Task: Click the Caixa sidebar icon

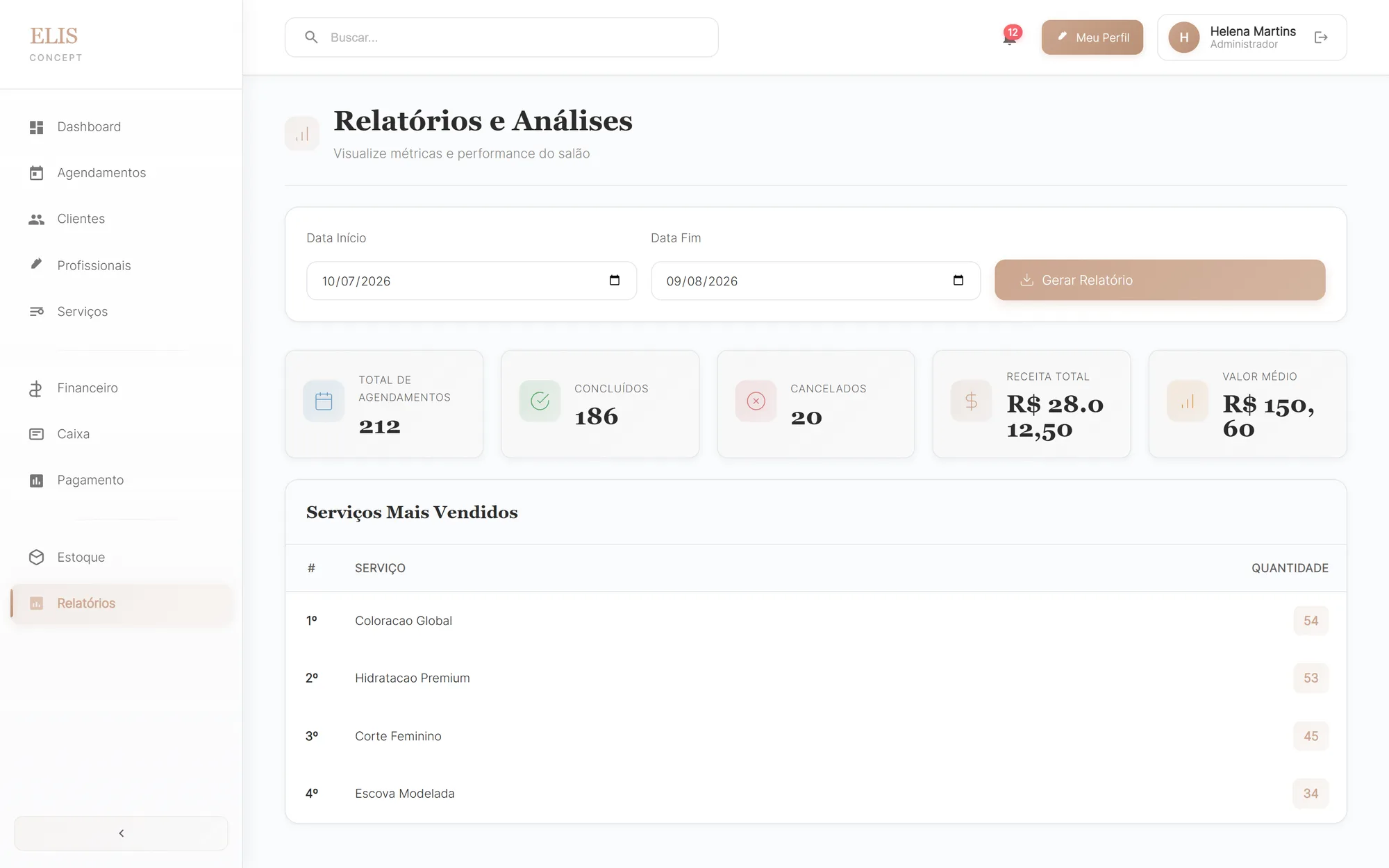Action: 37,434
